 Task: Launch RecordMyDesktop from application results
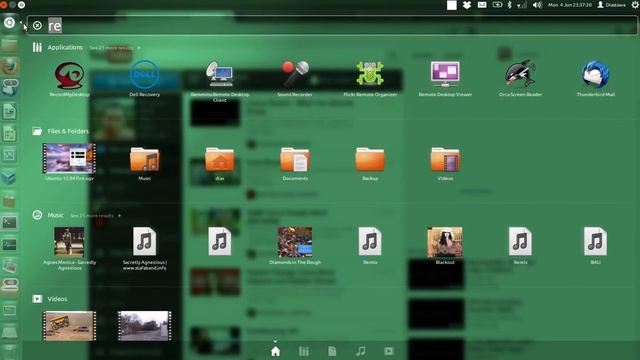(69, 79)
